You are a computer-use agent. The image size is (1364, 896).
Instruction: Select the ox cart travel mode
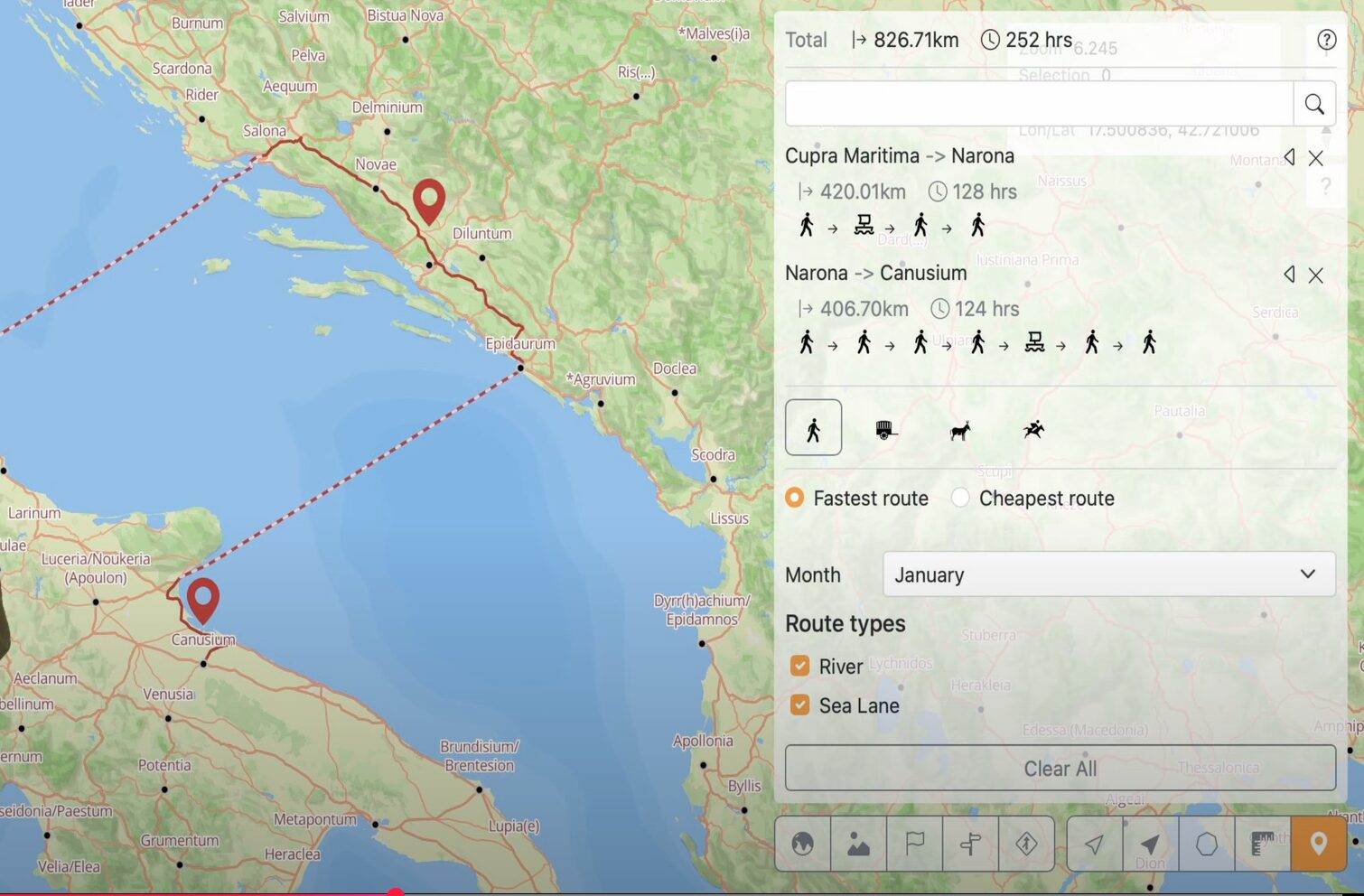[x=886, y=430]
